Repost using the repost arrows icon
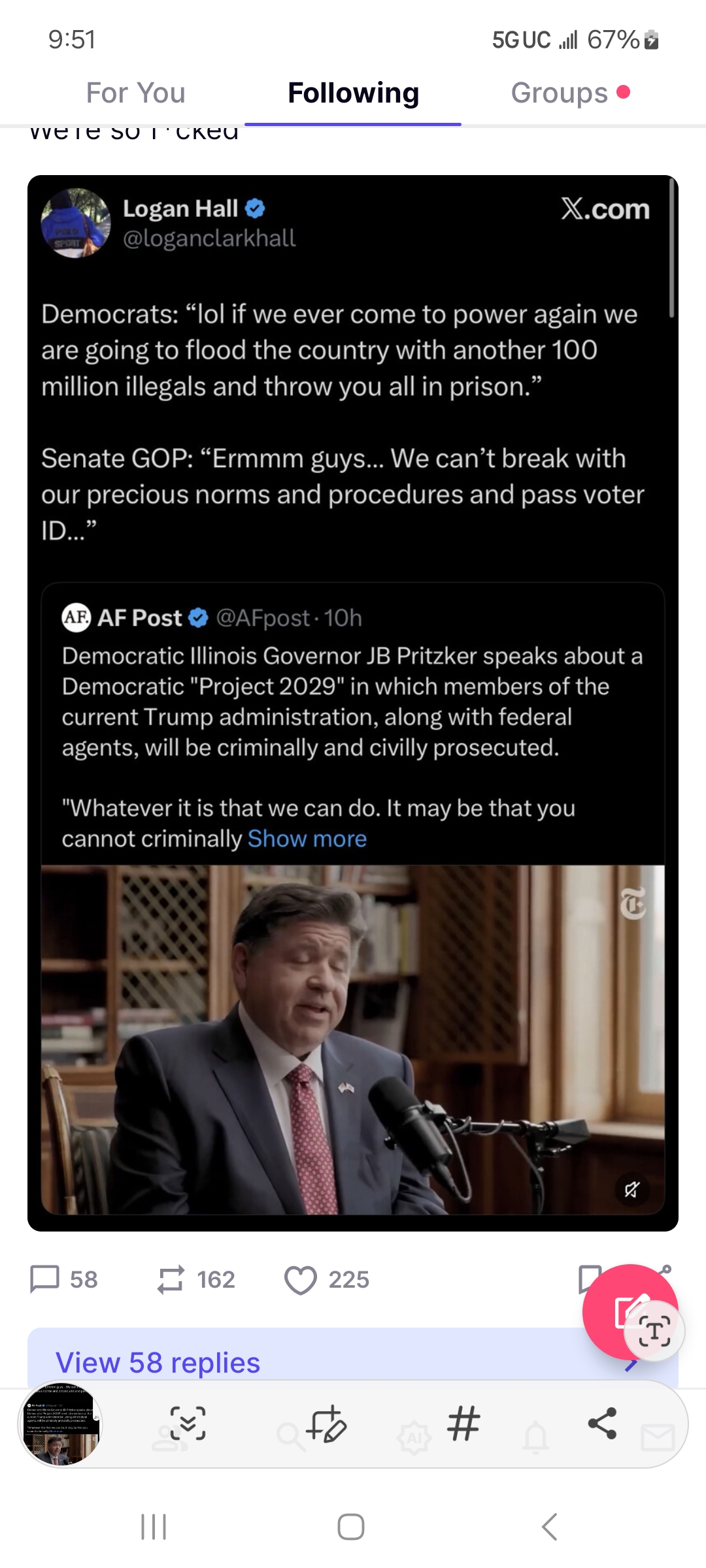The height and width of the screenshot is (1568, 706). (171, 1279)
